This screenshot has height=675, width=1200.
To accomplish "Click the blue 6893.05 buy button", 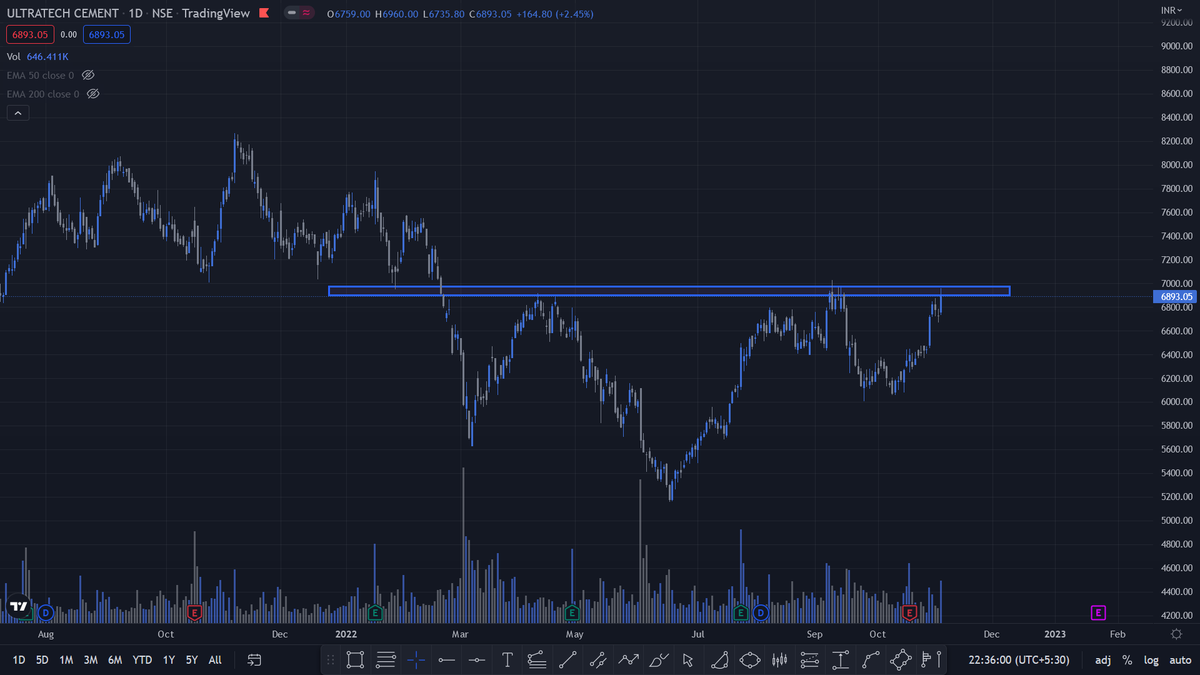I will (x=106, y=35).
